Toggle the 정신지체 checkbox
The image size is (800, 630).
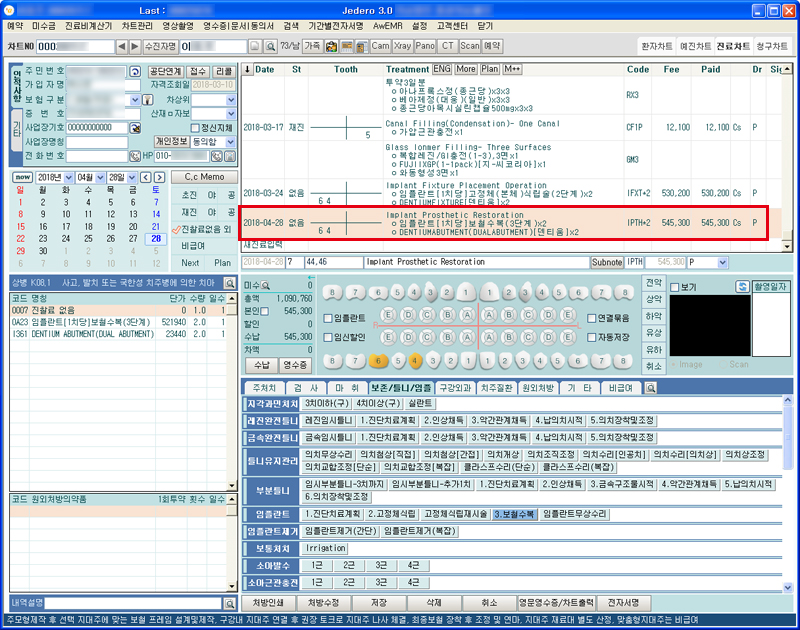click(x=194, y=128)
